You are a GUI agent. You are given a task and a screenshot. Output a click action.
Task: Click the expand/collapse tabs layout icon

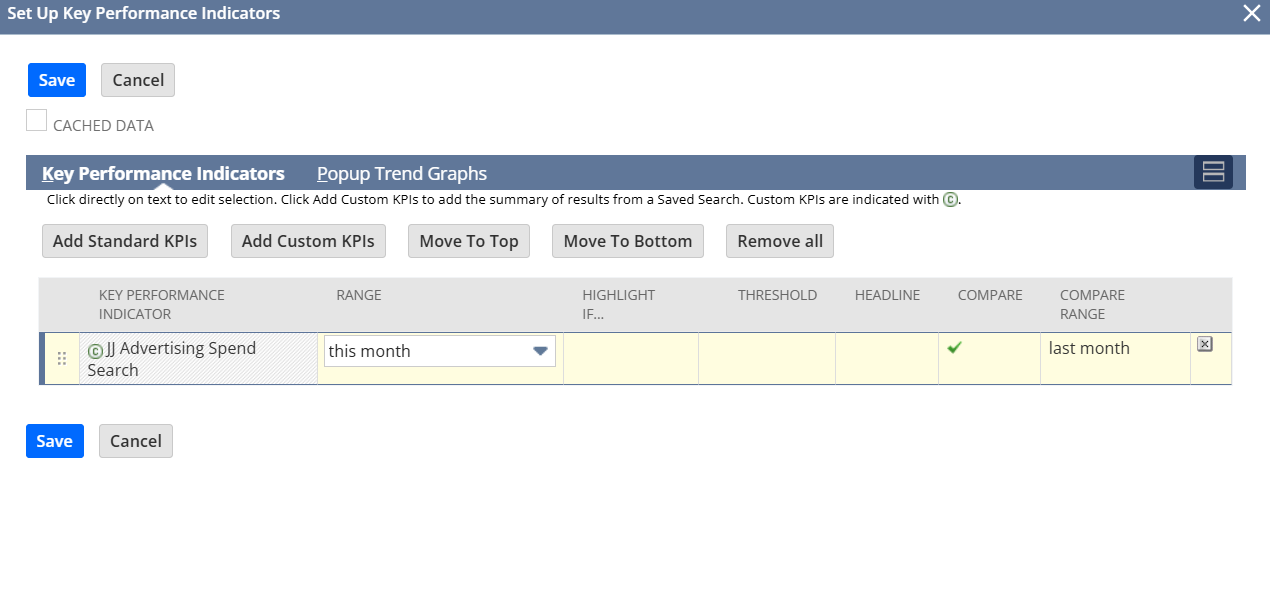point(1213,172)
